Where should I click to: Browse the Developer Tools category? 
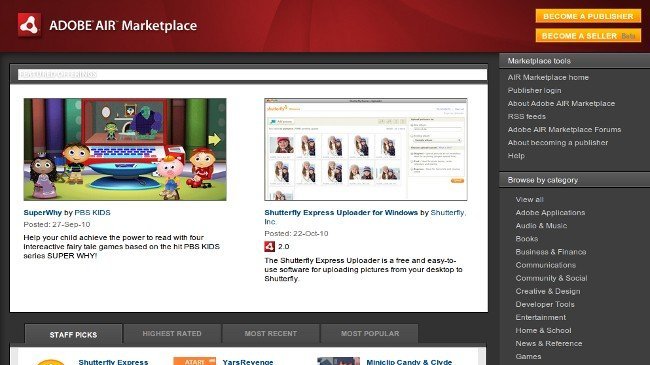pos(545,304)
